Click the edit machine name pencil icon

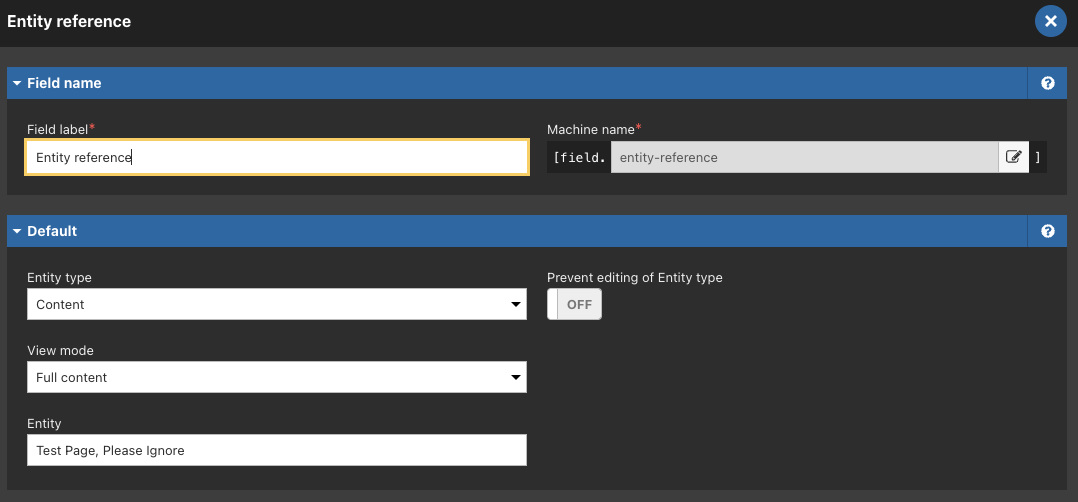coord(1013,157)
